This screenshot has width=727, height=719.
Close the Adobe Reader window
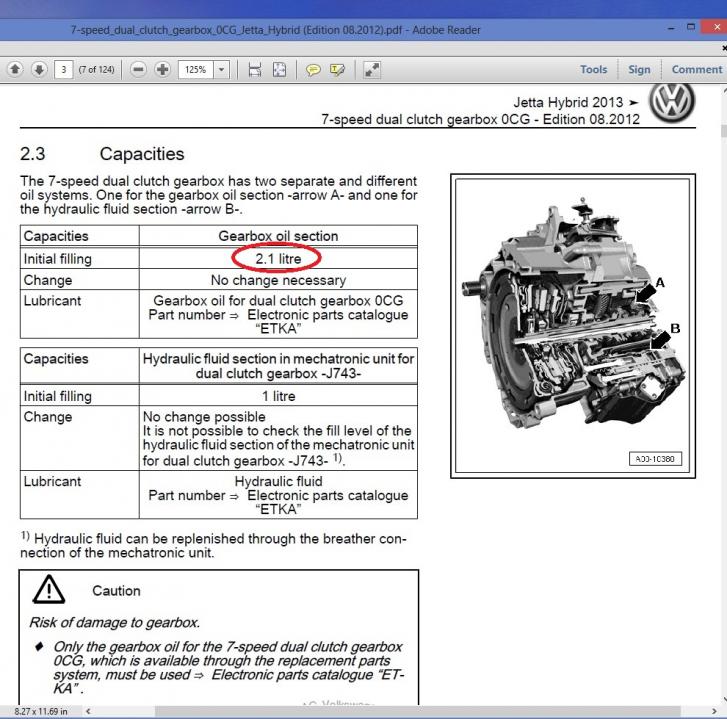716,27
